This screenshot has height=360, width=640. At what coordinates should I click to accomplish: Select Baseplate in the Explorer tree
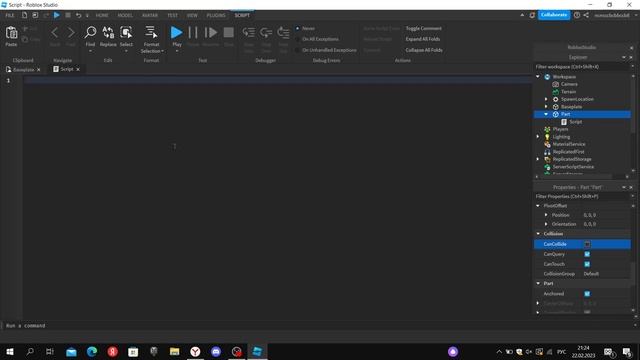[571, 107]
